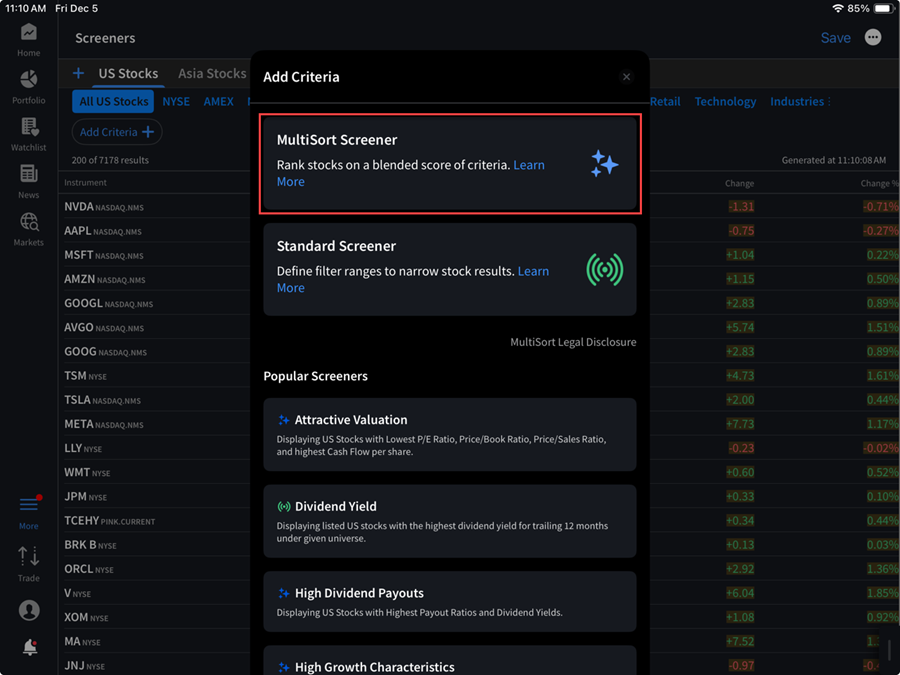Switch to the Asia Stocks tab
This screenshot has height=675, width=900.
pos(211,73)
